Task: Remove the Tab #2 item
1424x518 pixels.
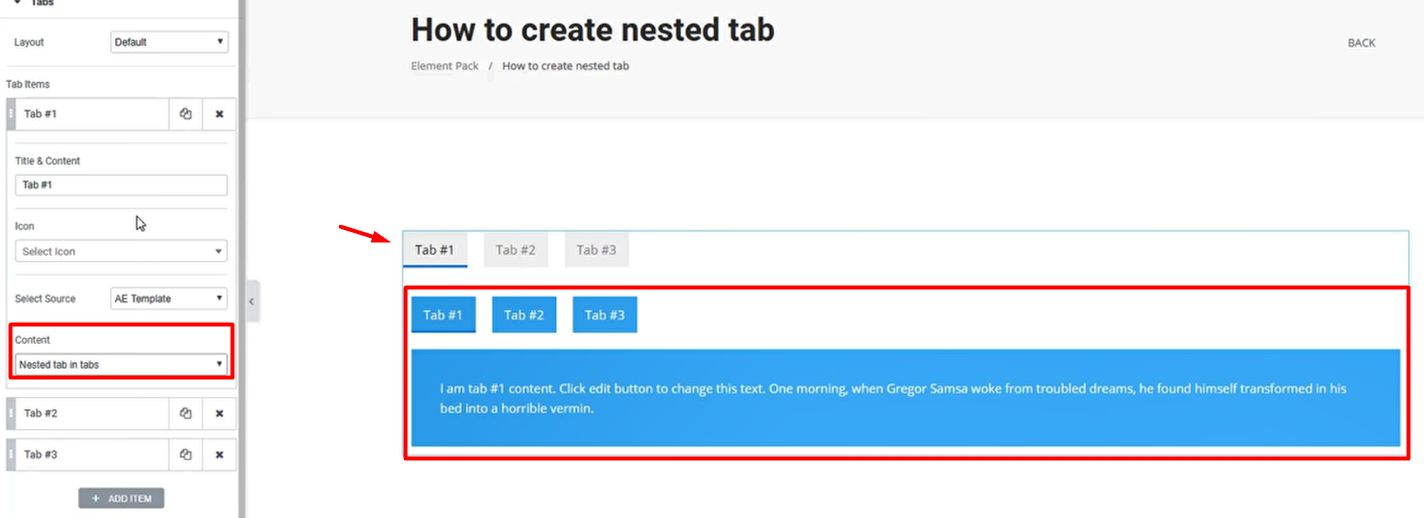Action: pos(219,413)
